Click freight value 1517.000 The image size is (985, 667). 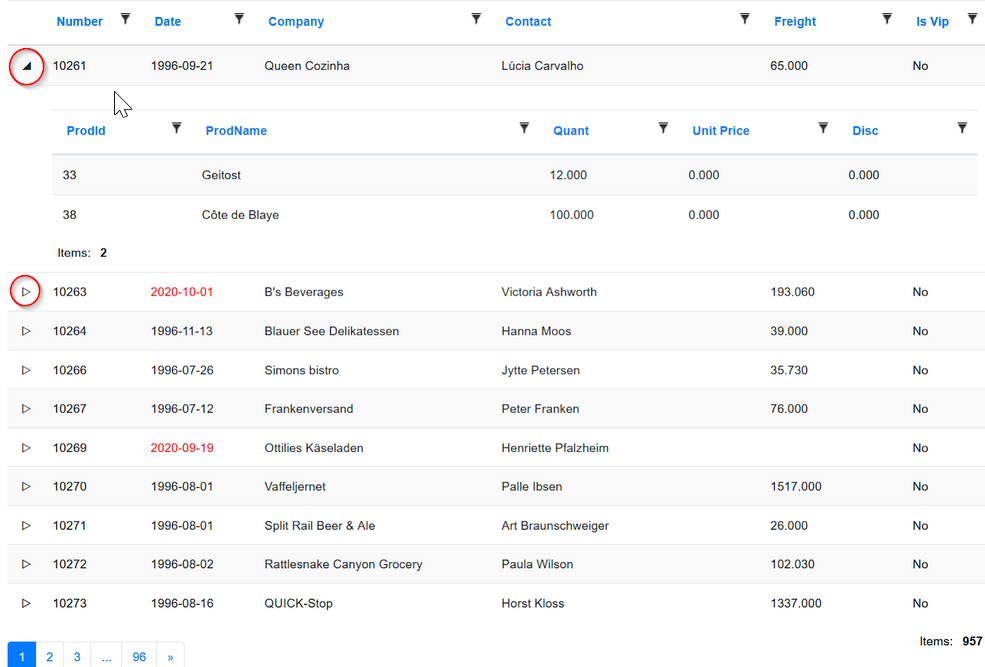(796, 487)
